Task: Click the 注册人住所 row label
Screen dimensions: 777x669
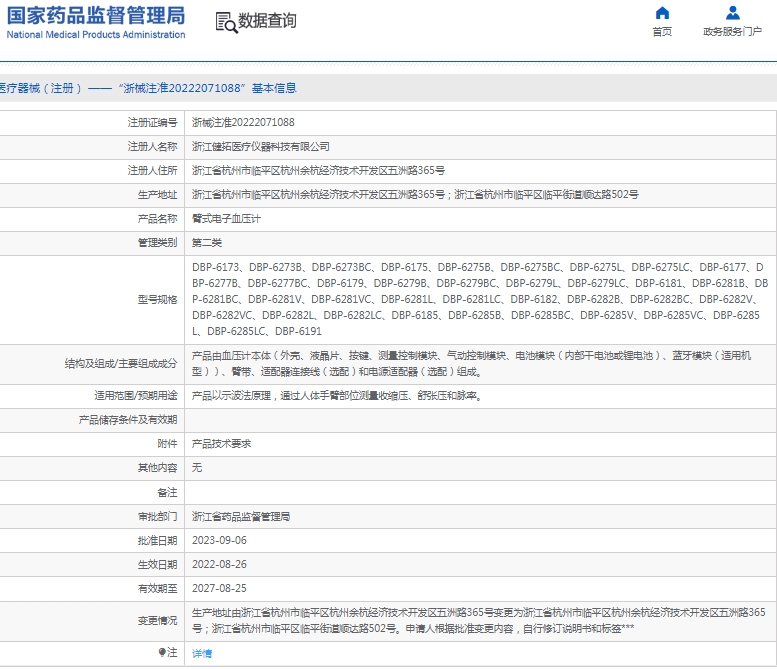Action: (152, 171)
